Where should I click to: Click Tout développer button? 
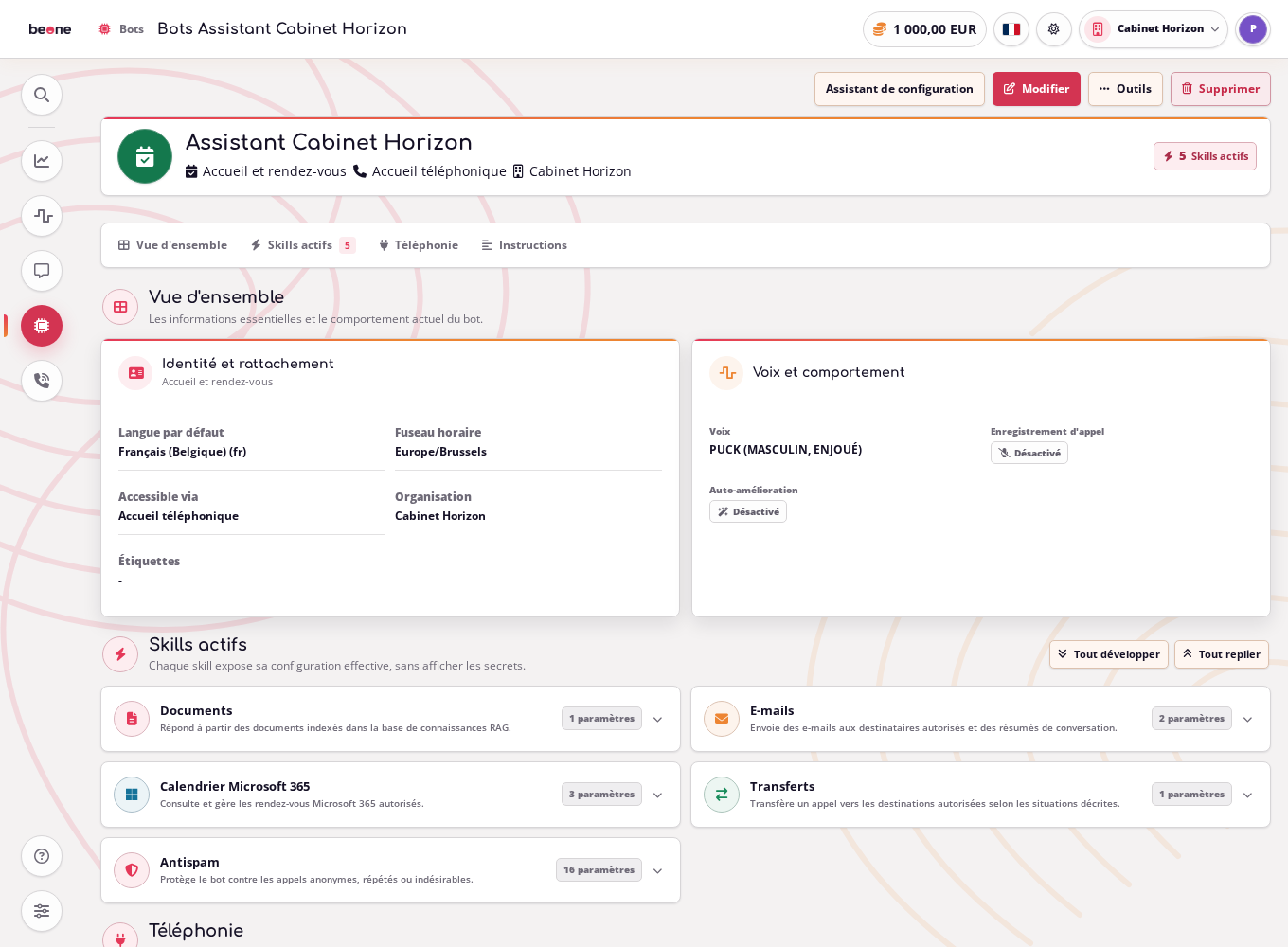(1109, 654)
